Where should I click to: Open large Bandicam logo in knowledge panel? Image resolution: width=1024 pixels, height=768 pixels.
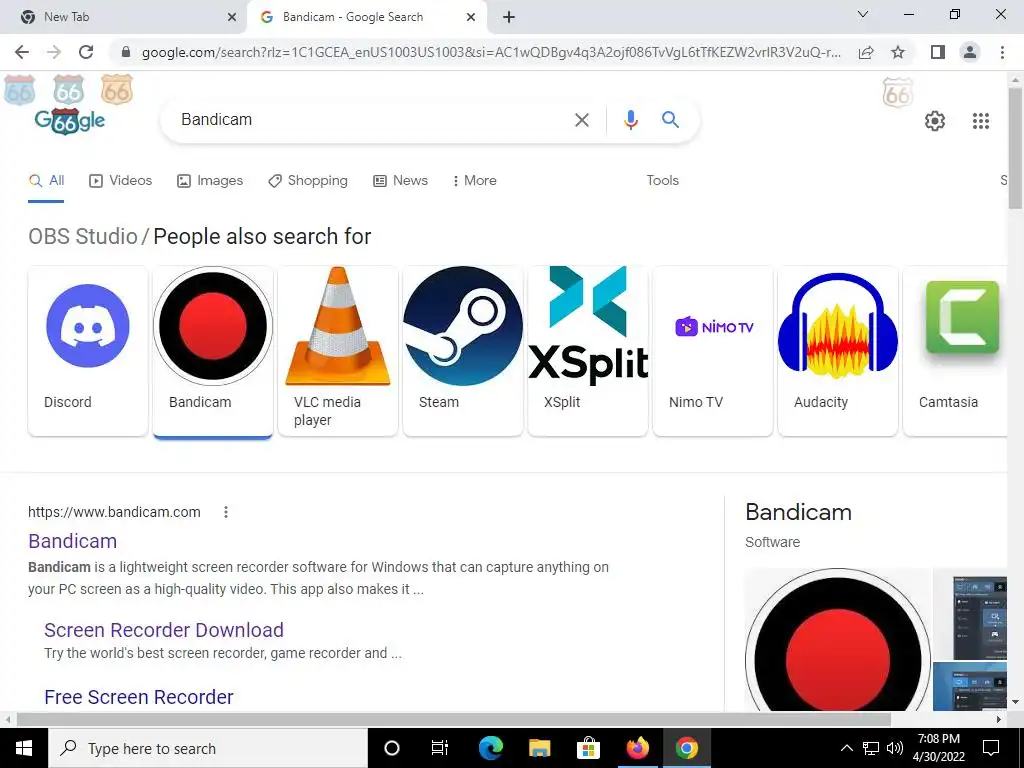tap(837, 639)
